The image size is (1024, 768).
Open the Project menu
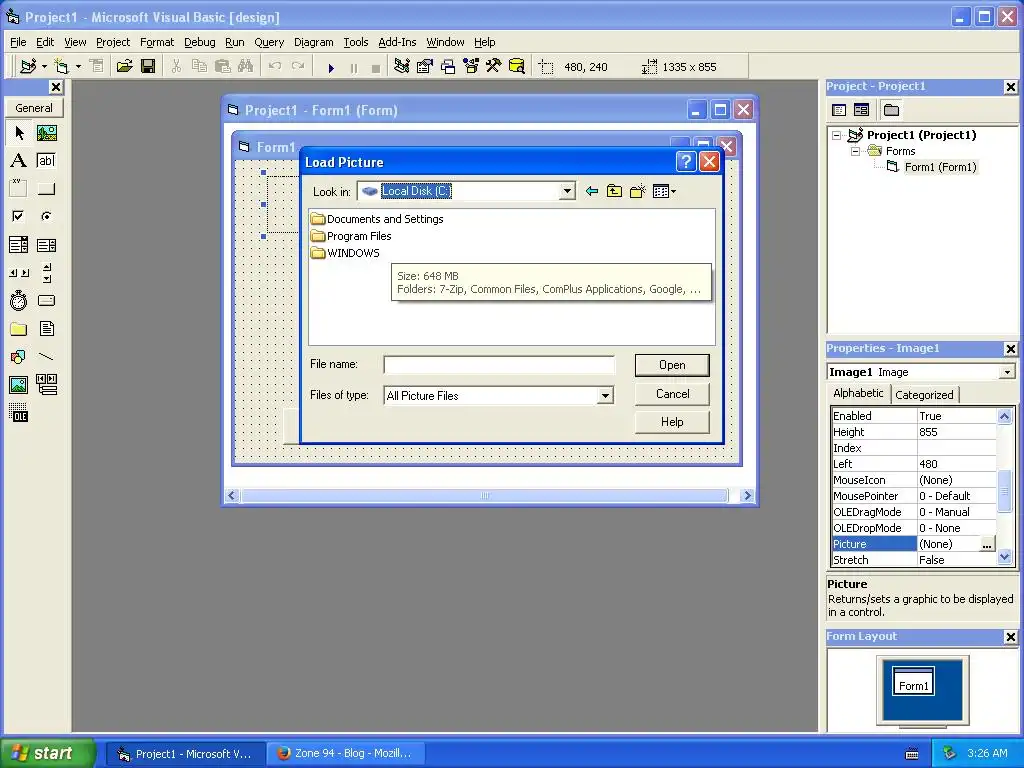(113, 42)
